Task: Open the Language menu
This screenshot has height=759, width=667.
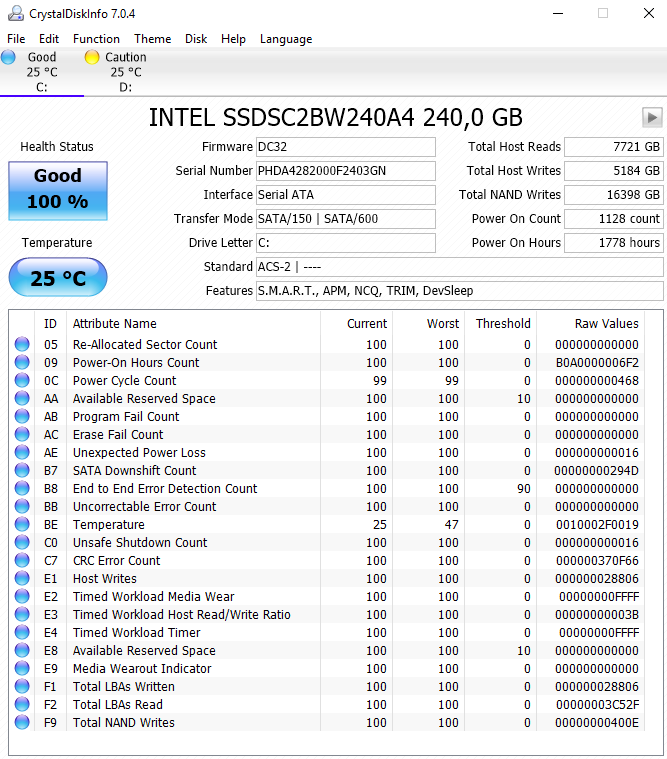Action: [x=286, y=39]
